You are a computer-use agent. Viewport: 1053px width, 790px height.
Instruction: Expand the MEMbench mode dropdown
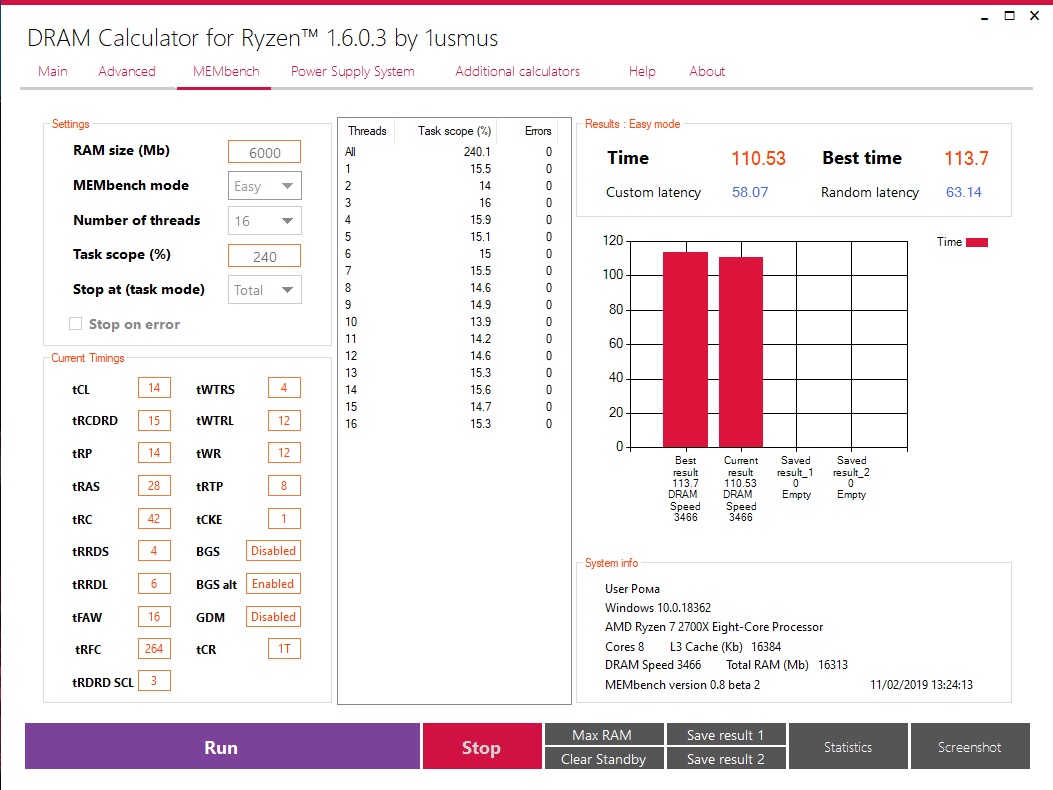pos(265,186)
